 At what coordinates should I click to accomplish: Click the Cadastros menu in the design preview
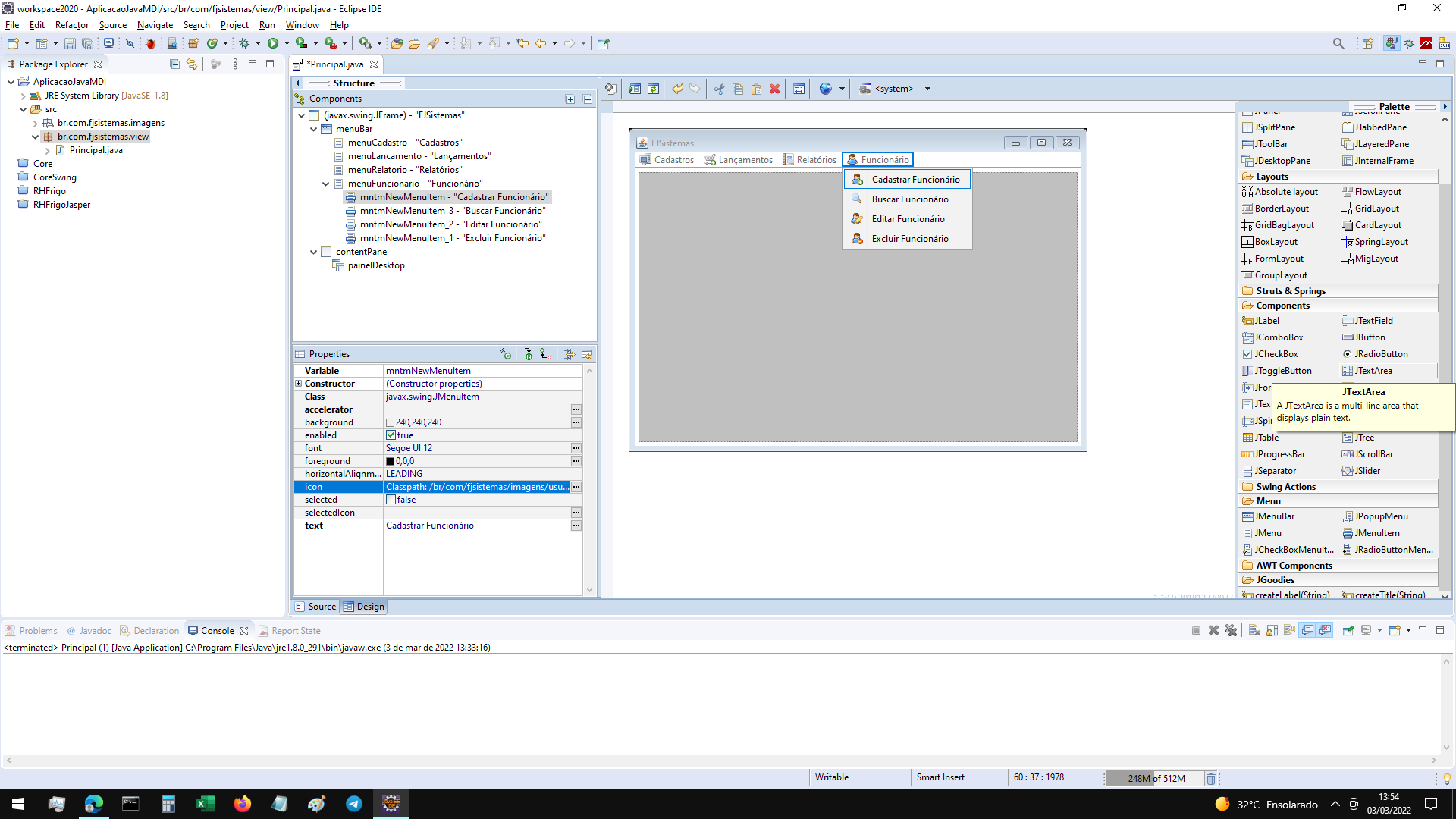click(x=667, y=160)
